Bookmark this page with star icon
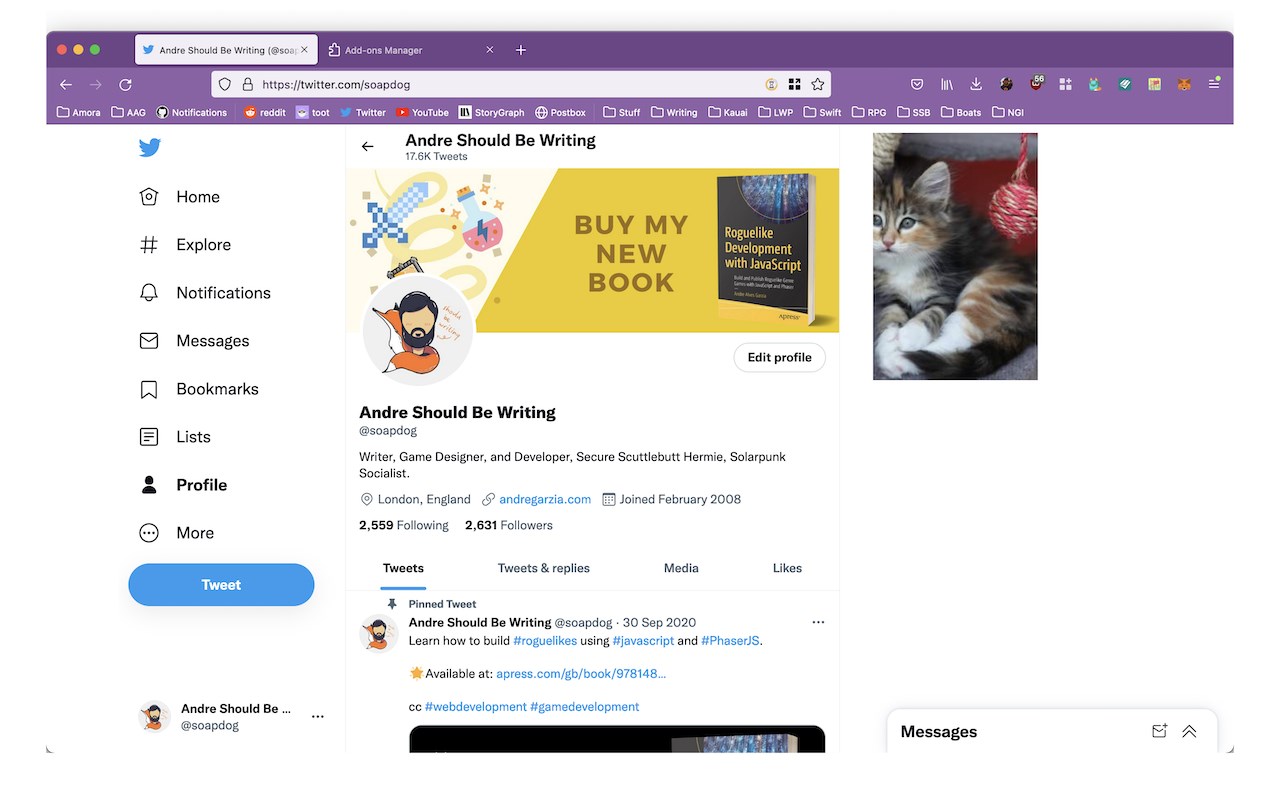1280x800 pixels. [x=818, y=85]
